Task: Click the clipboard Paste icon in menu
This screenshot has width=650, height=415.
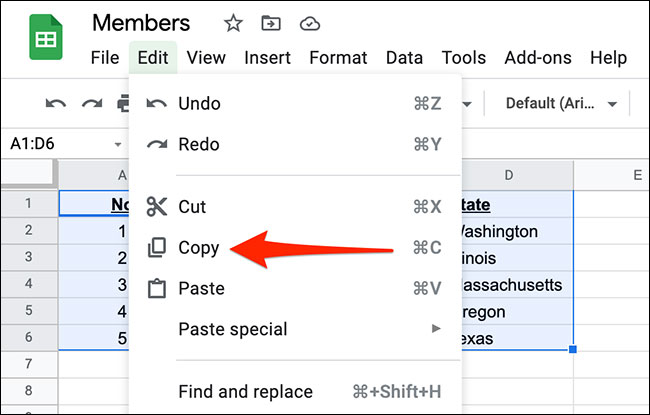Action: click(157, 289)
